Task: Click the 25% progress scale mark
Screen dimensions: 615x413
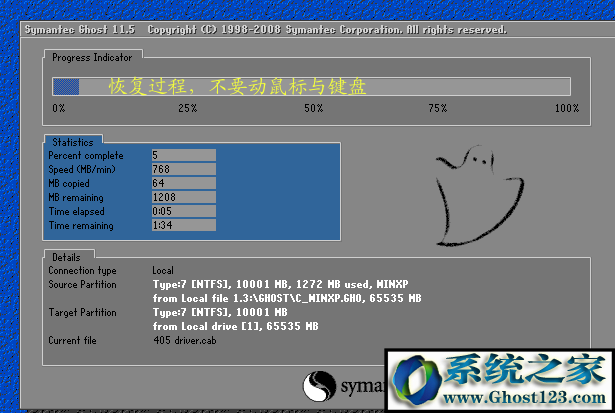Action: click(x=187, y=108)
